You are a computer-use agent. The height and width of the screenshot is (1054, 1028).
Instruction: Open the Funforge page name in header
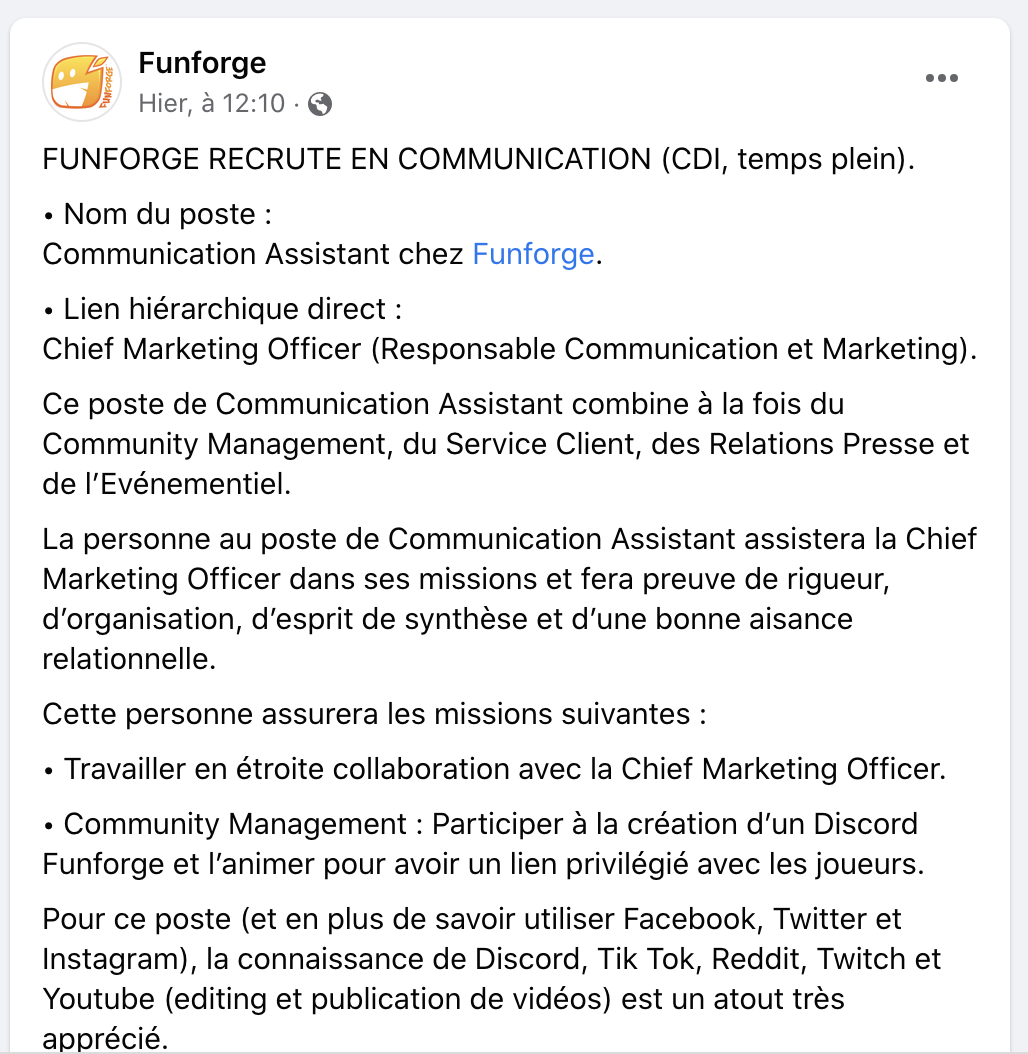tap(202, 63)
